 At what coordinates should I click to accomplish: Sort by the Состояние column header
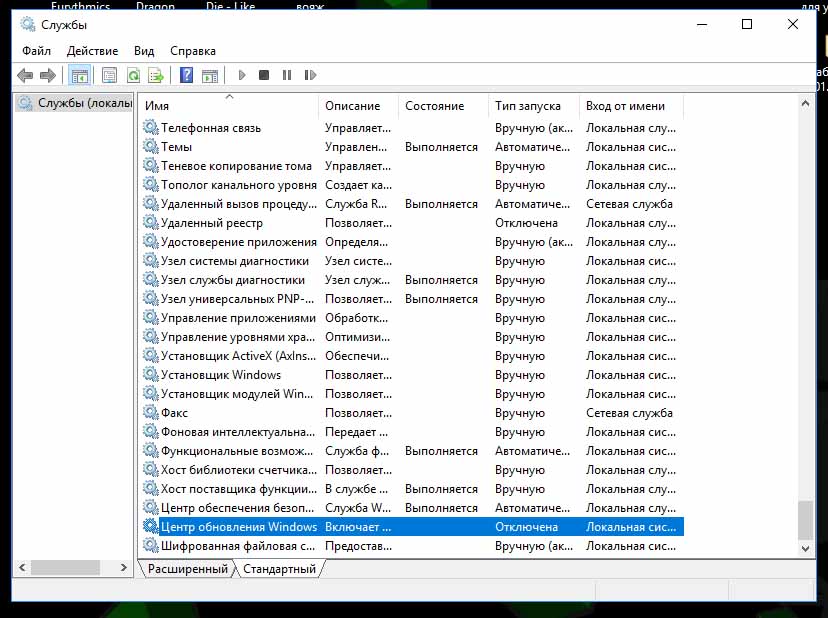point(444,106)
